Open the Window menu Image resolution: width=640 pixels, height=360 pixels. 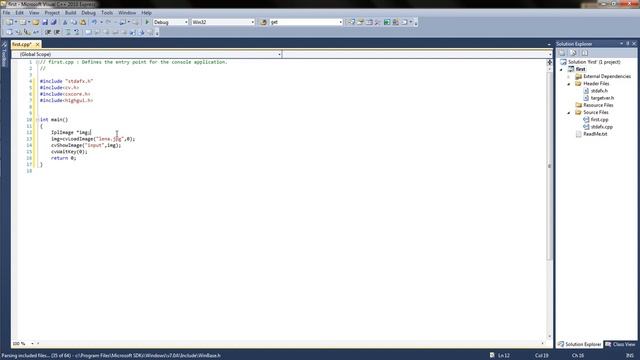(x=127, y=13)
